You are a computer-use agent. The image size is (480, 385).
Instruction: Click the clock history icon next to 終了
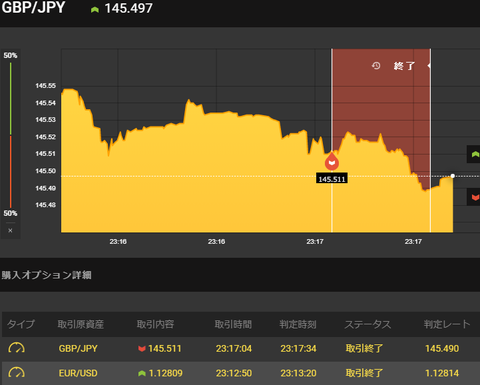click(376, 66)
